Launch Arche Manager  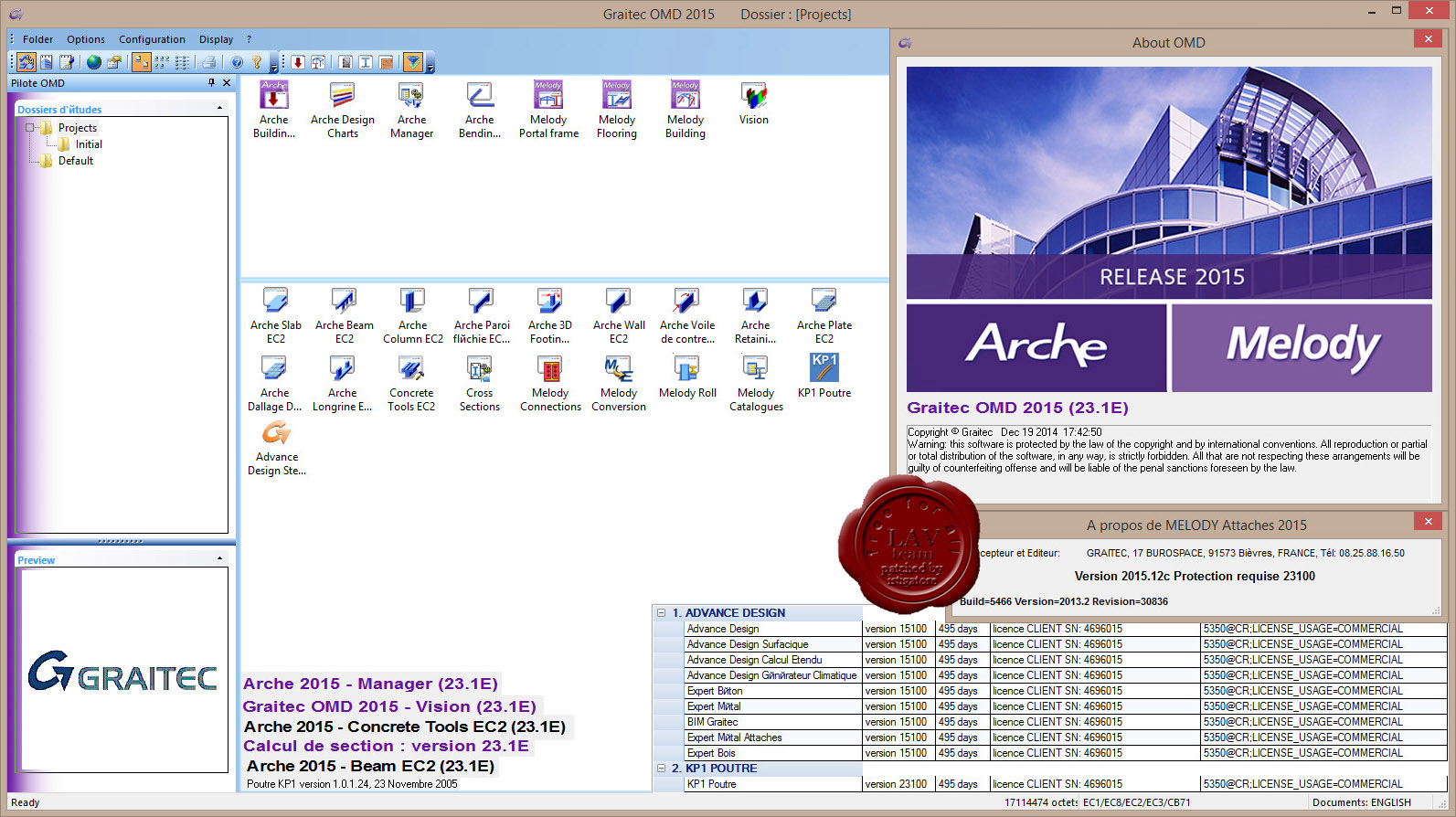(x=411, y=110)
